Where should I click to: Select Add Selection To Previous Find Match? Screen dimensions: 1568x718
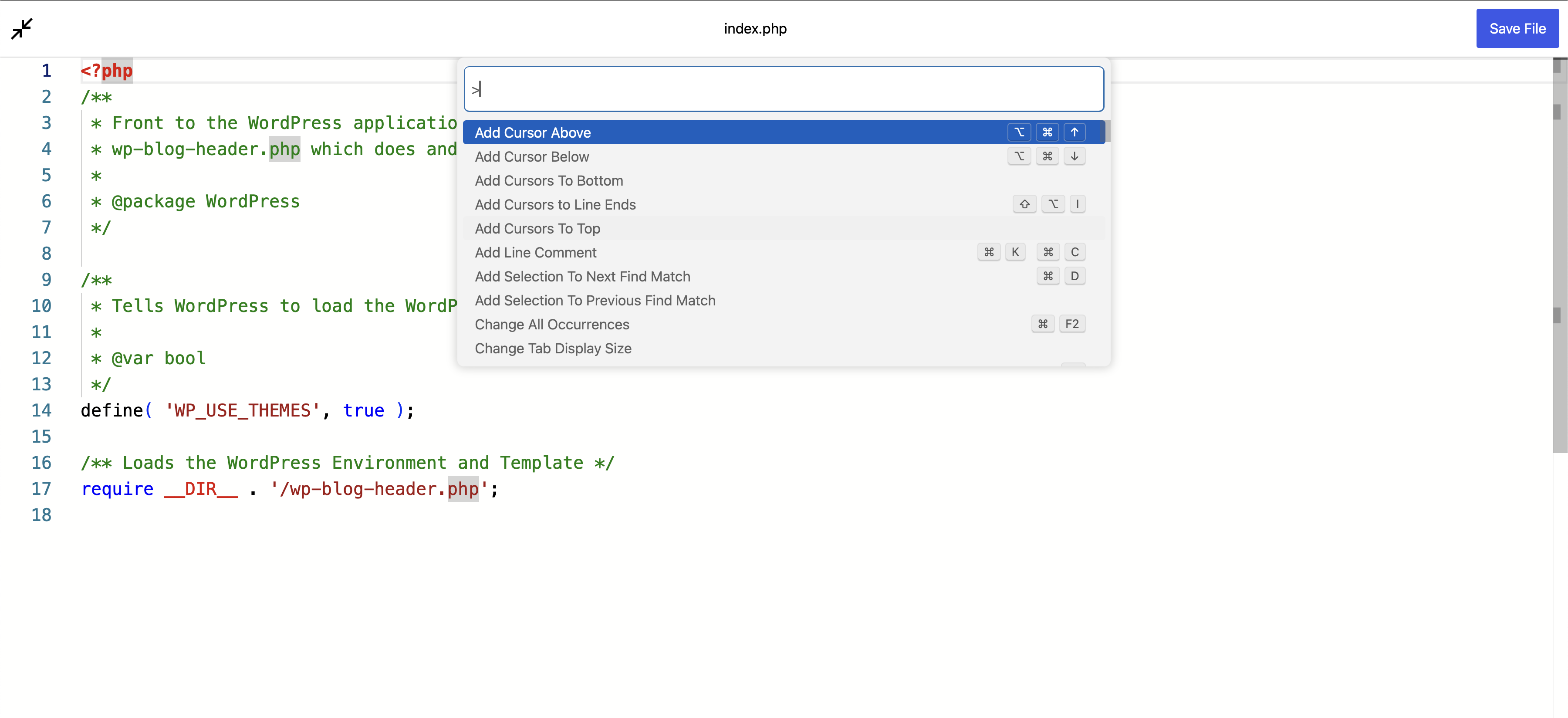[595, 300]
